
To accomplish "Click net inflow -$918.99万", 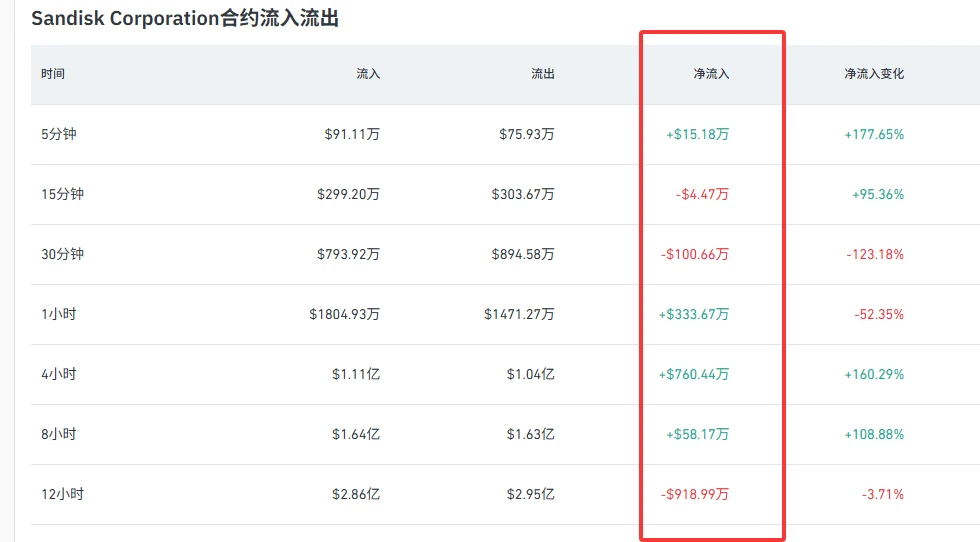I will tap(694, 494).
